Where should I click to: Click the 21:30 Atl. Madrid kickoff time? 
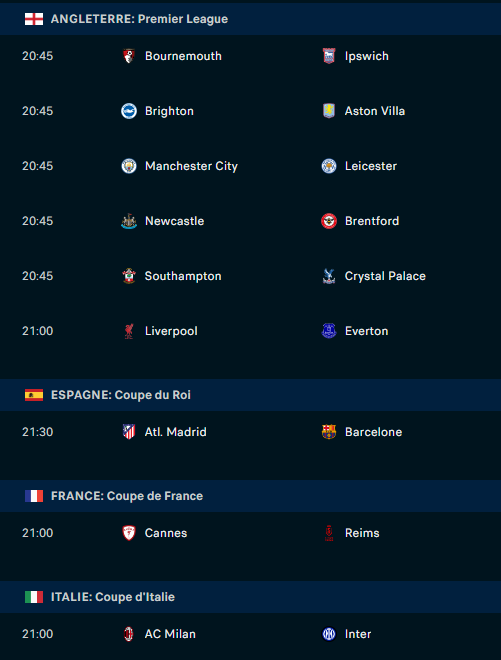pyautogui.click(x=37, y=432)
